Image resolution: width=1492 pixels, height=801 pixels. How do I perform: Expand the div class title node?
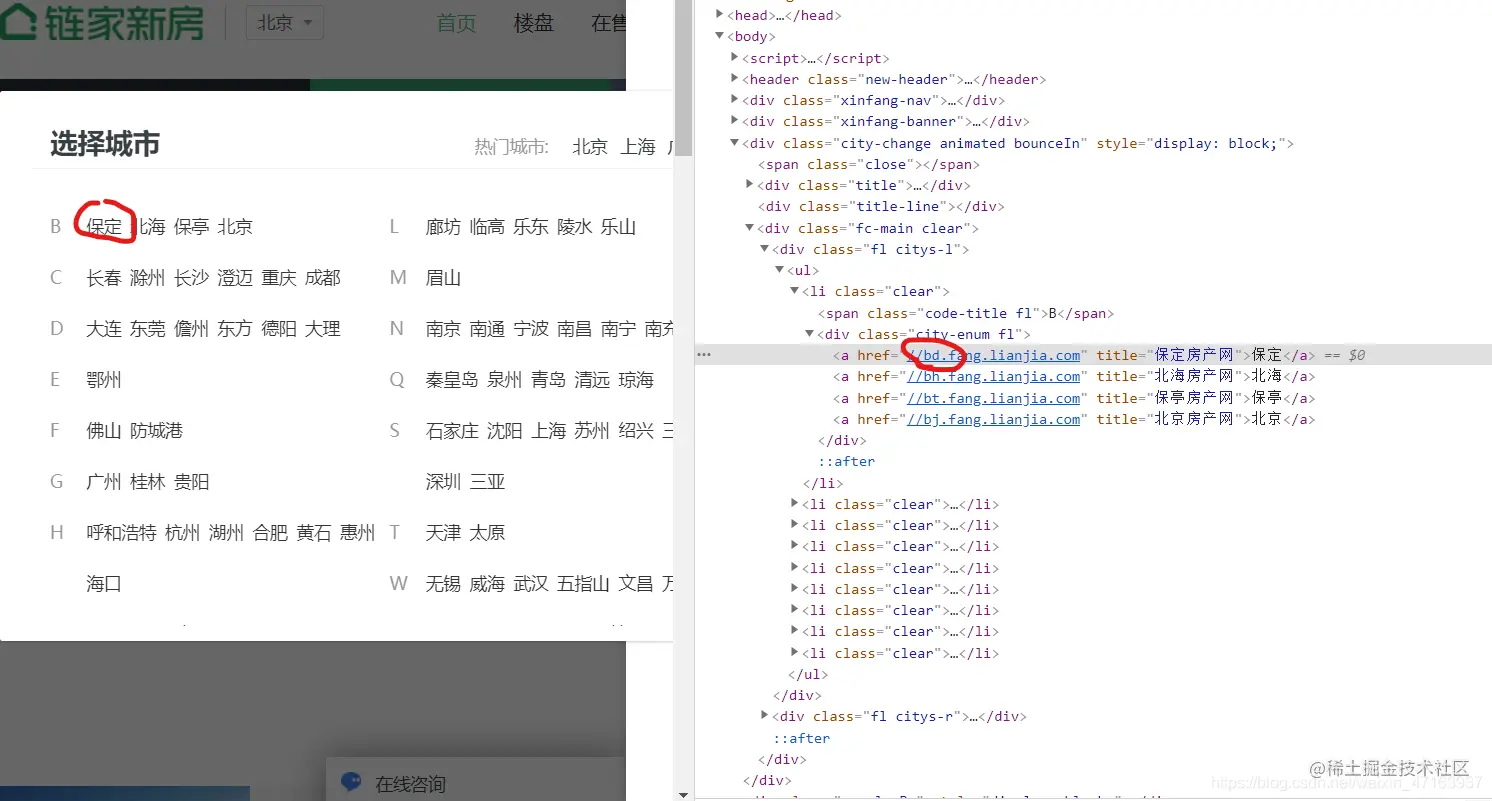[751, 185]
